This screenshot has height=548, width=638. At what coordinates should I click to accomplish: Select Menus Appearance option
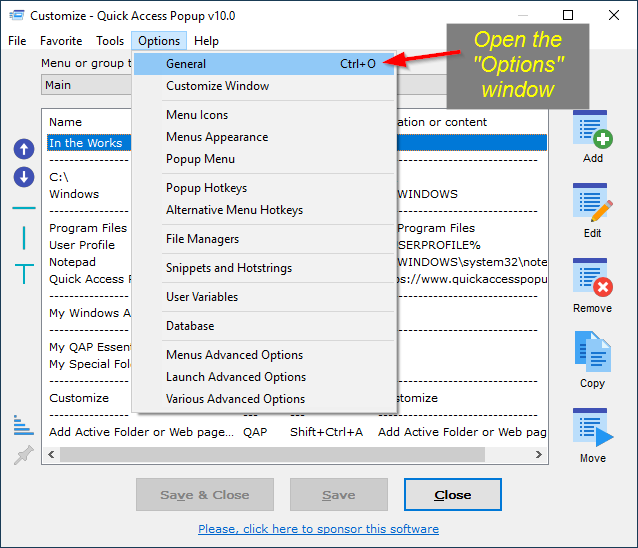(x=264, y=137)
